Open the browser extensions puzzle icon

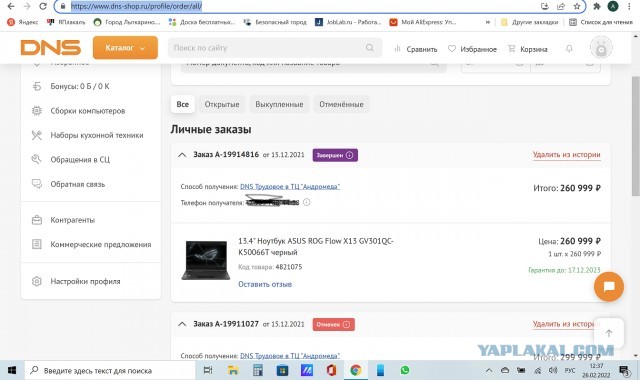(597, 6)
